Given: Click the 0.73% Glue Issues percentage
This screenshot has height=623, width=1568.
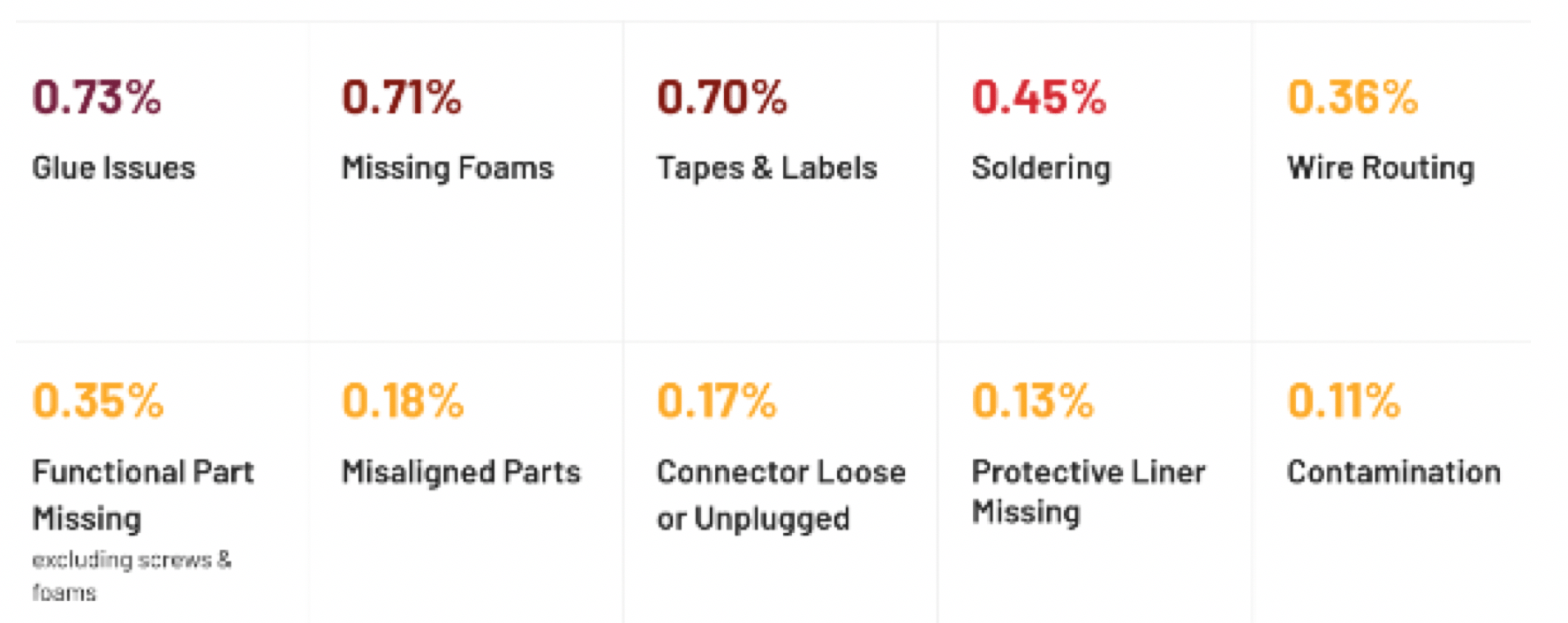Looking at the screenshot, I should tap(97, 97).
